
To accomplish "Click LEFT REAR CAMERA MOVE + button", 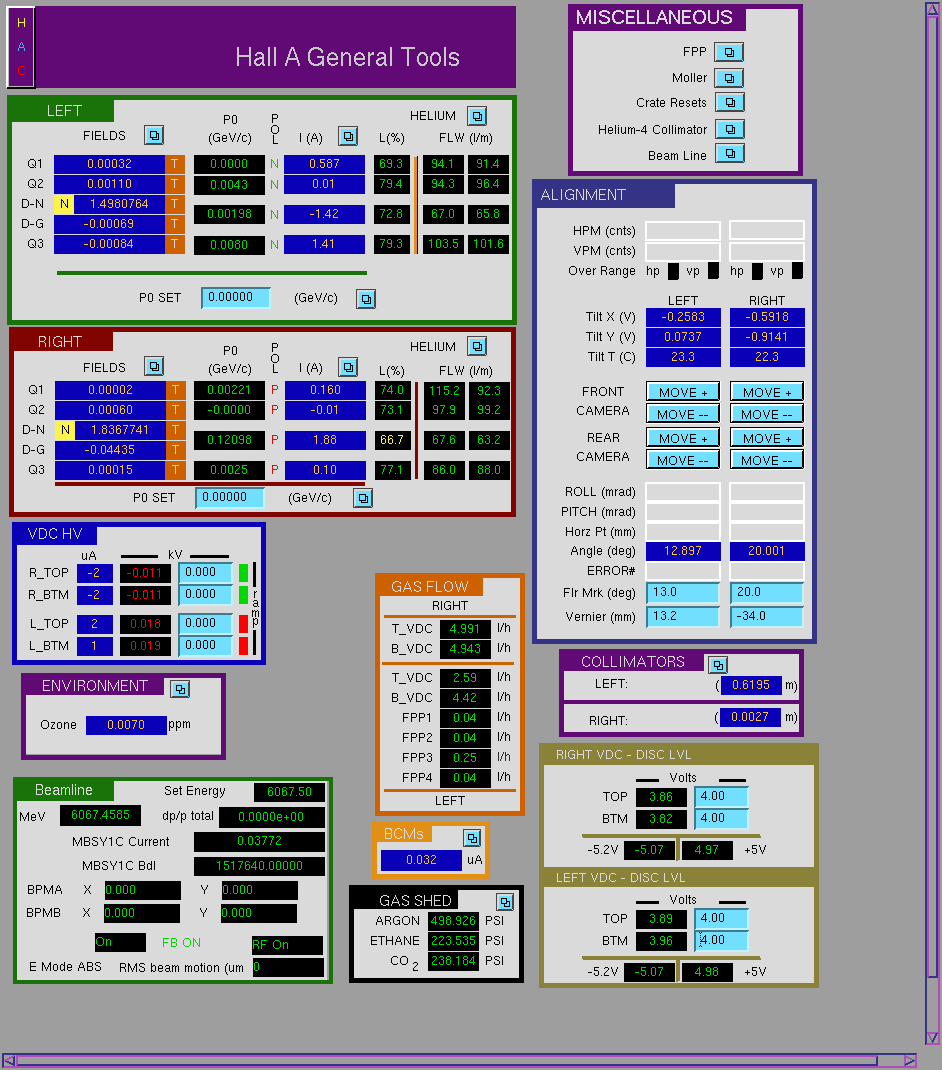I will 683,437.
